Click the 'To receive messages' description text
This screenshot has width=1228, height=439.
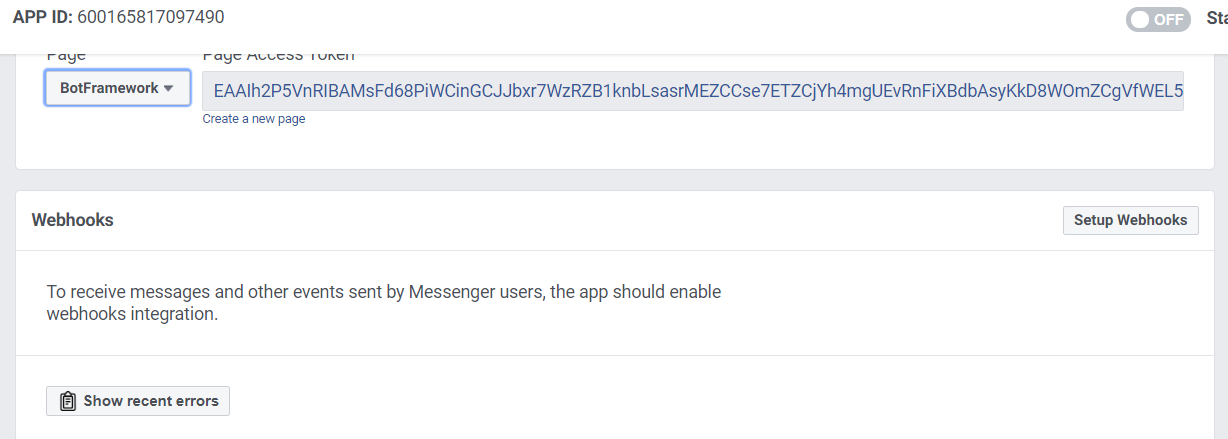click(x=383, y=292)
